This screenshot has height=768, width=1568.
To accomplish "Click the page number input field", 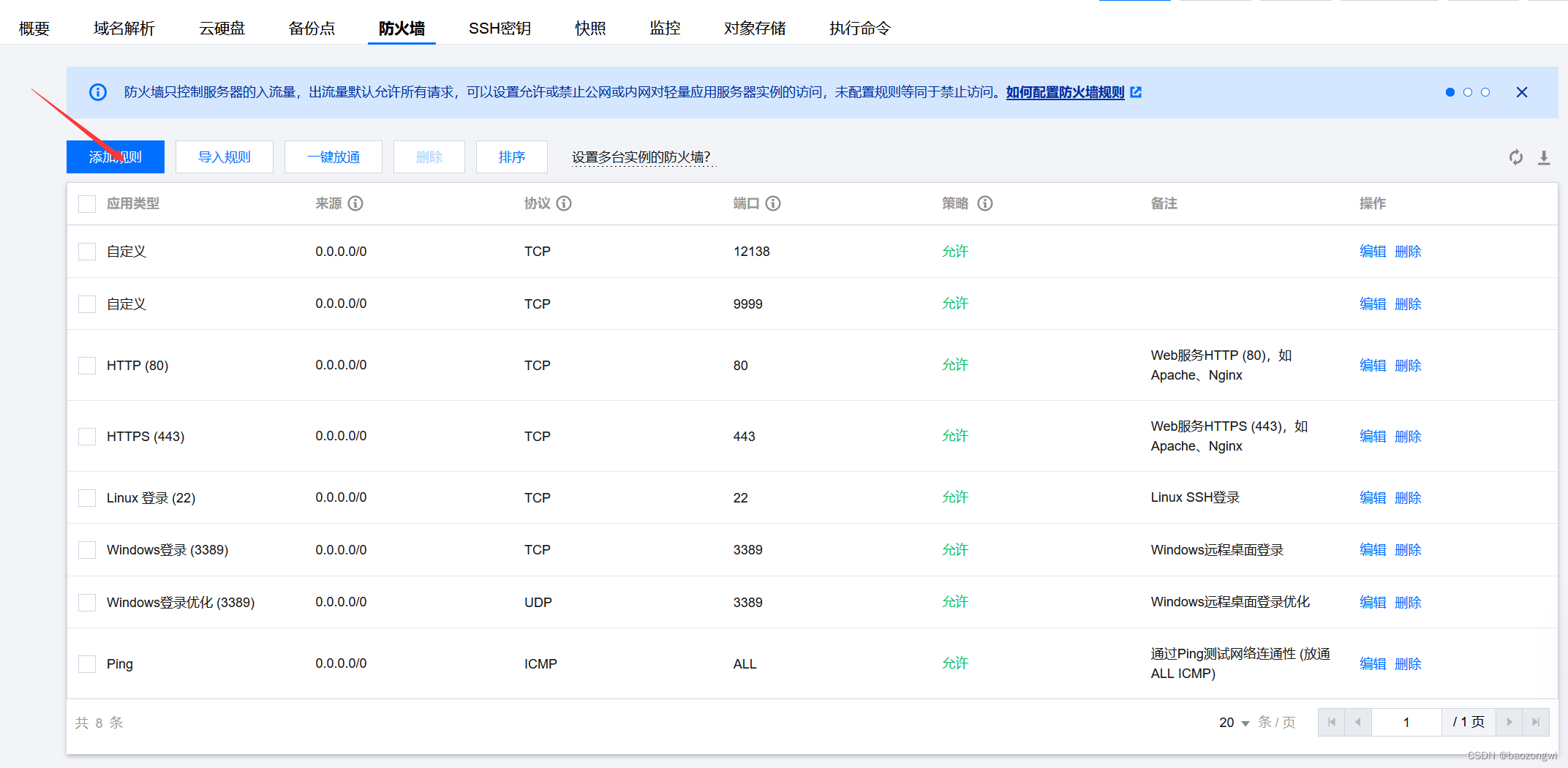I will [1406, 722].
